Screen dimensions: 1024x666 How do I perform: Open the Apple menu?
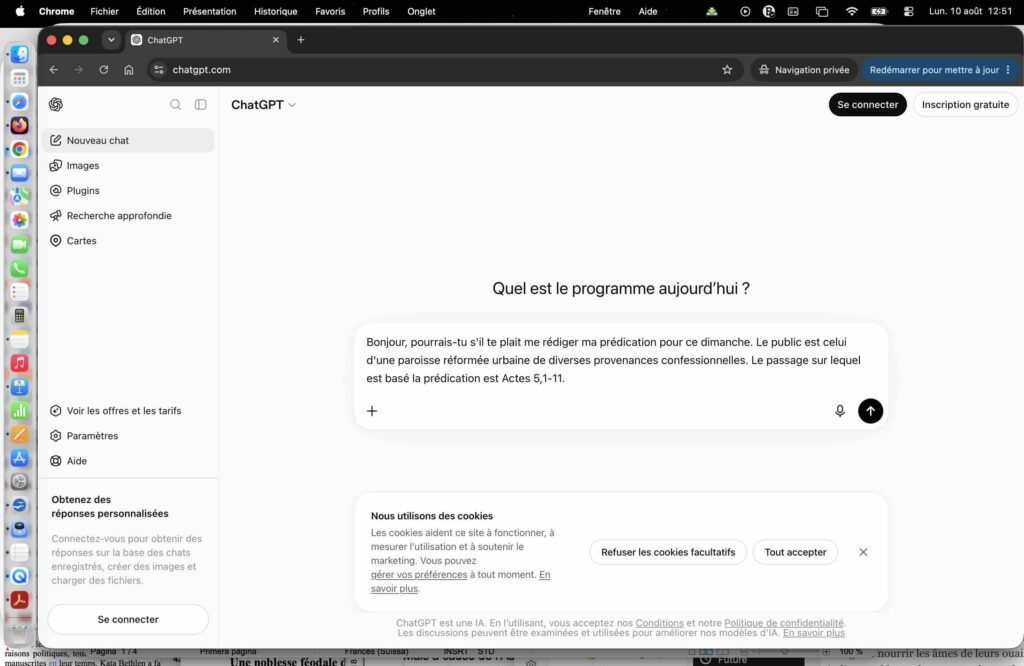point(20,11)
